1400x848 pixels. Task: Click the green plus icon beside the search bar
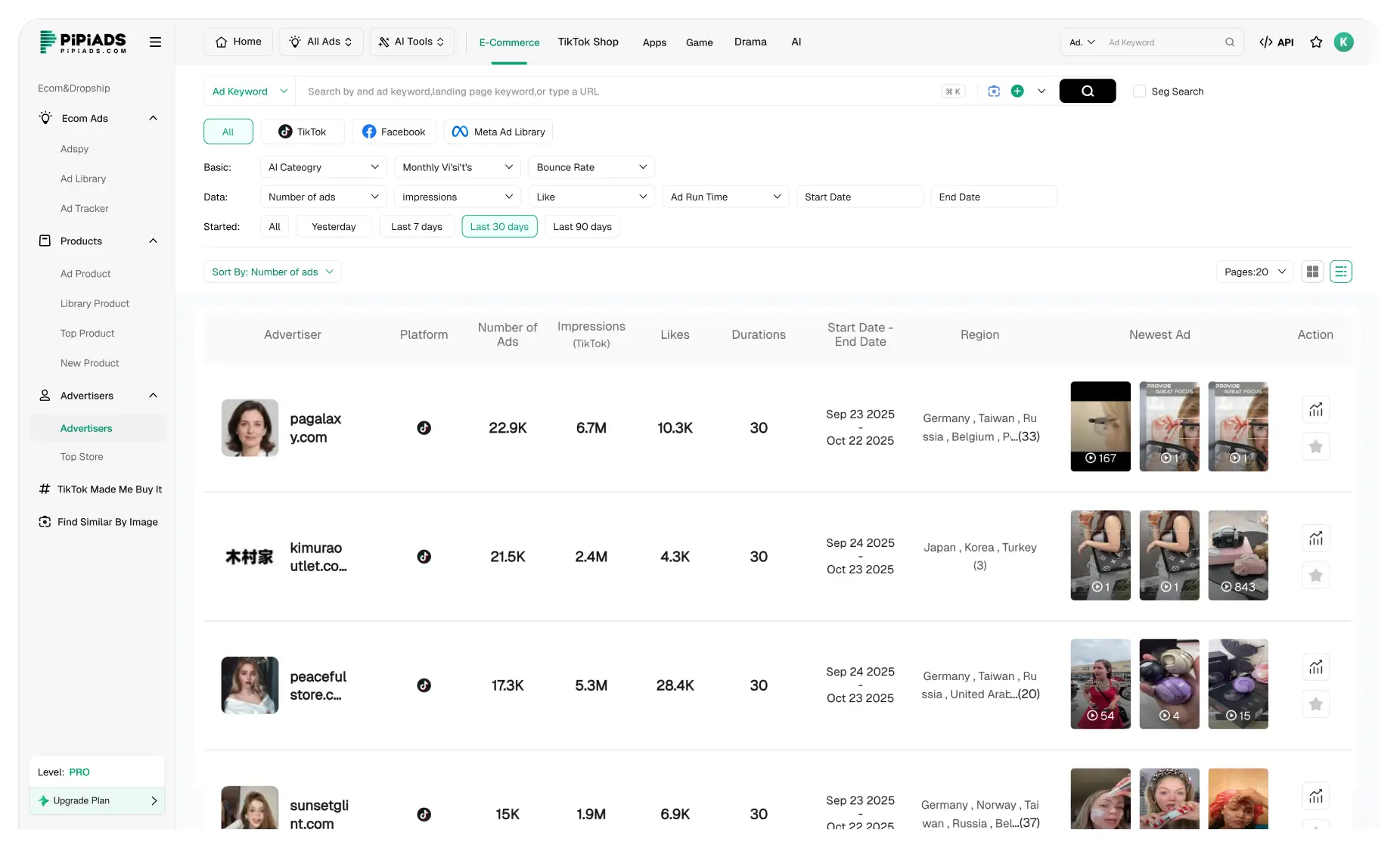pos(1017,91)
